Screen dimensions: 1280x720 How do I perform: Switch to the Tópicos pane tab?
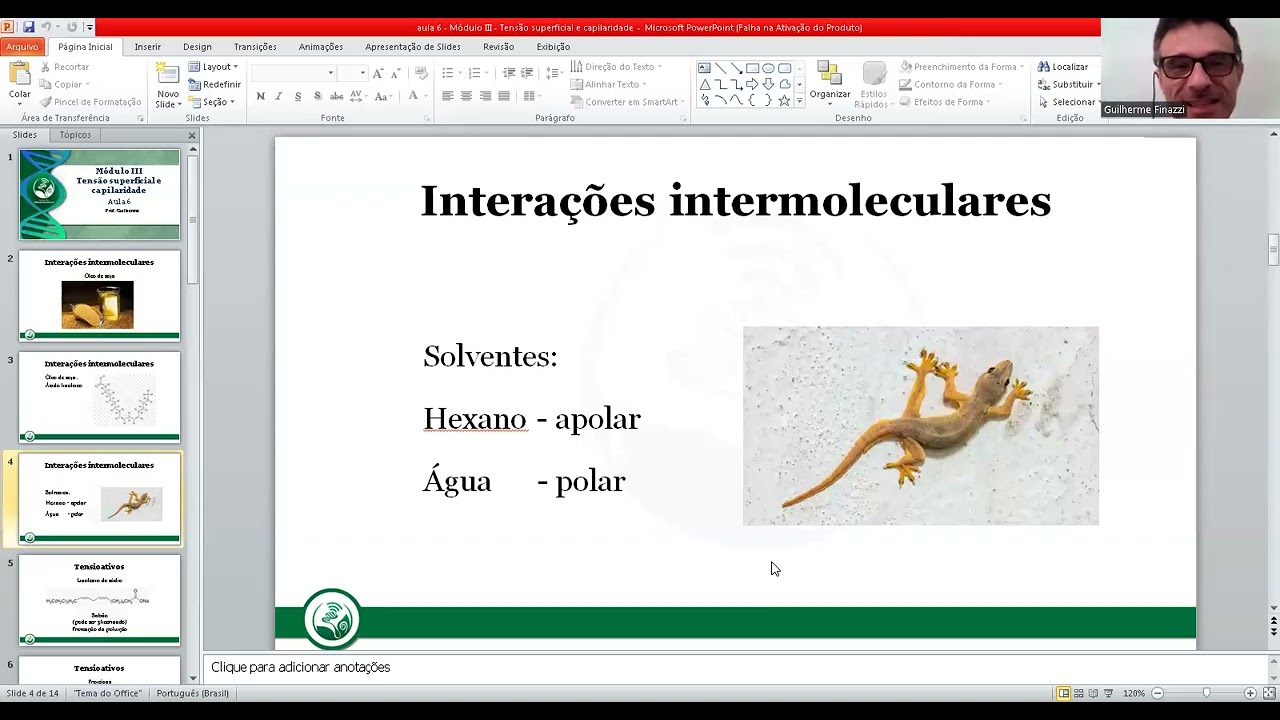[75, 135]
